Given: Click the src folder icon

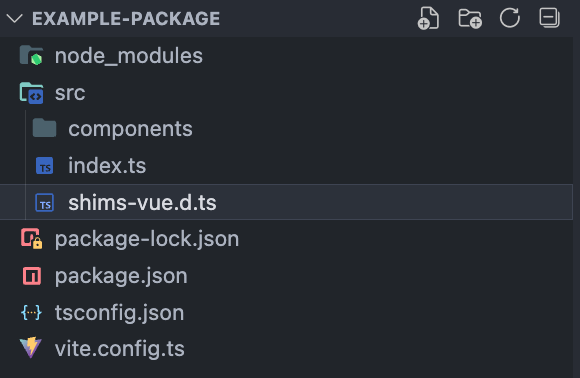Looking at the screenshot, I should point(31,92).
